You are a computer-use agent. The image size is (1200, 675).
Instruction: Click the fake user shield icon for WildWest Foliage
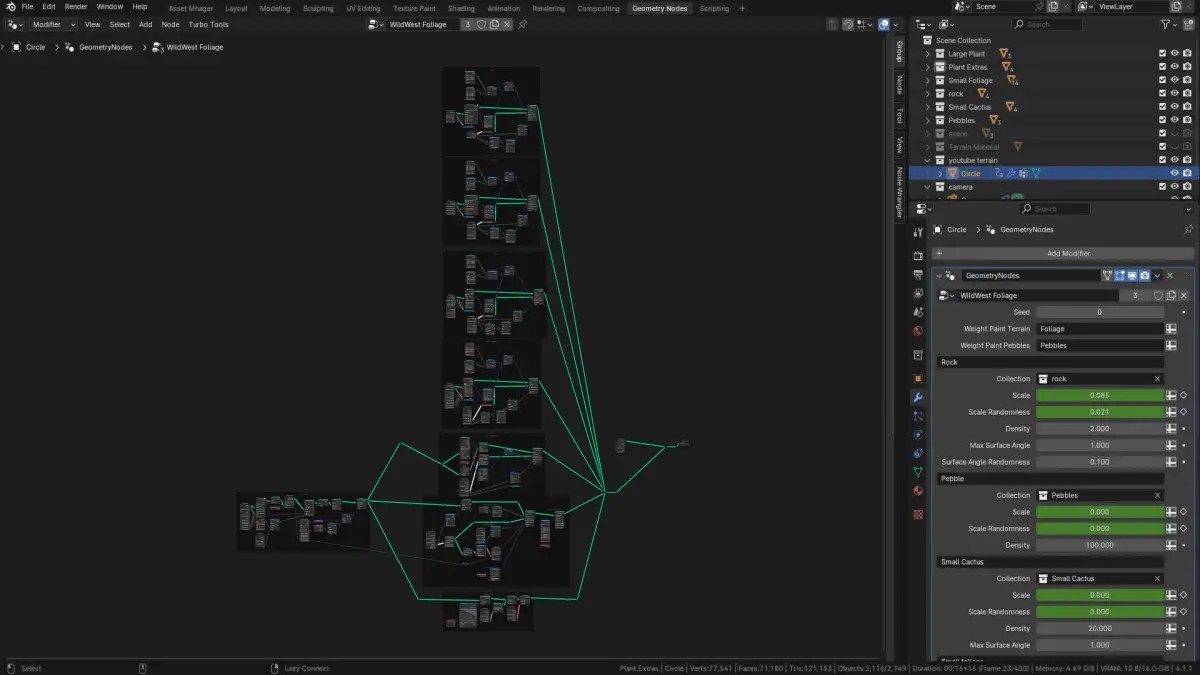(x=481, y=24)
